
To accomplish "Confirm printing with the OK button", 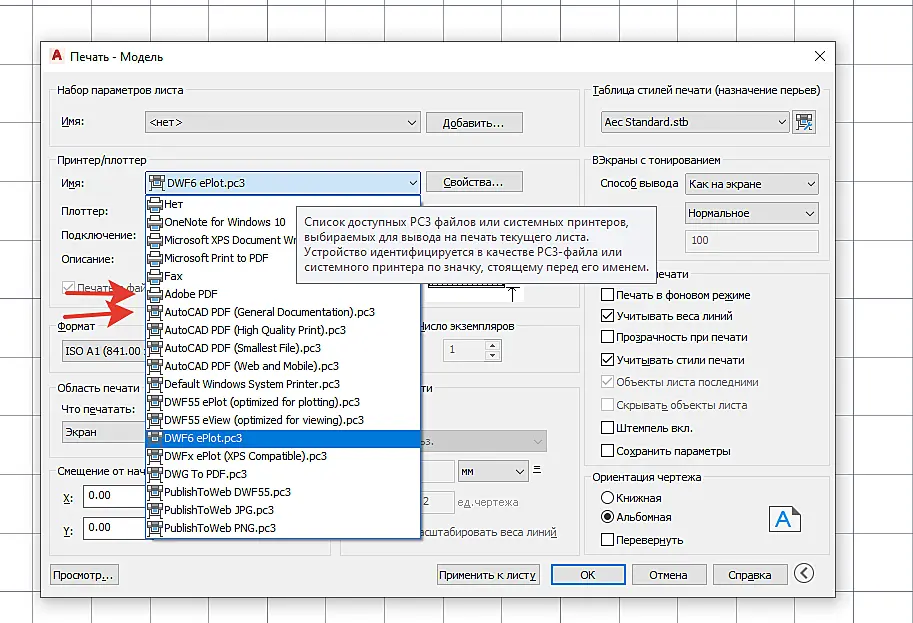I will (x=588, y=575).
